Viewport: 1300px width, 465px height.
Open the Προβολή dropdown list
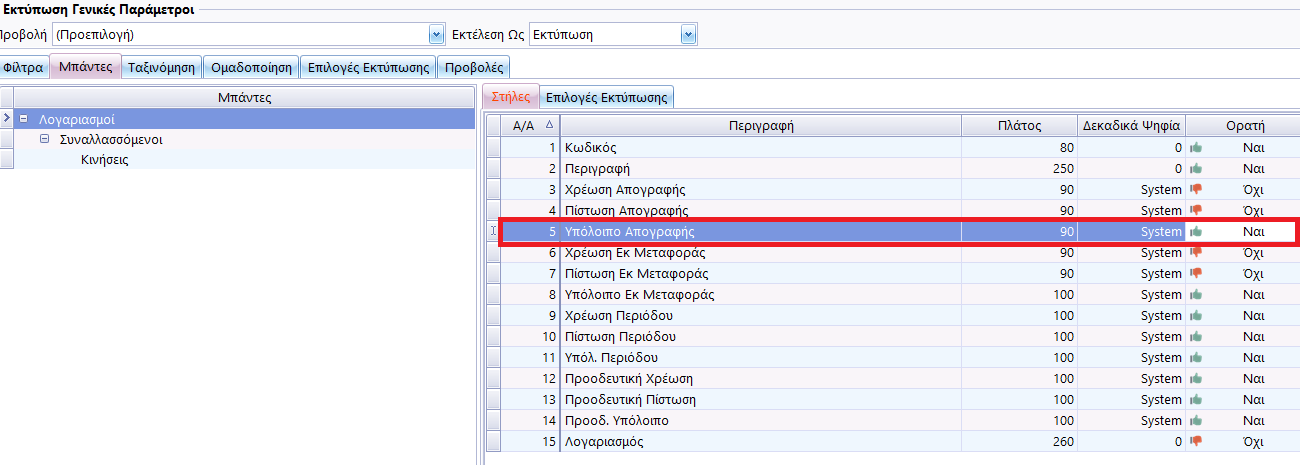[436, 35]
